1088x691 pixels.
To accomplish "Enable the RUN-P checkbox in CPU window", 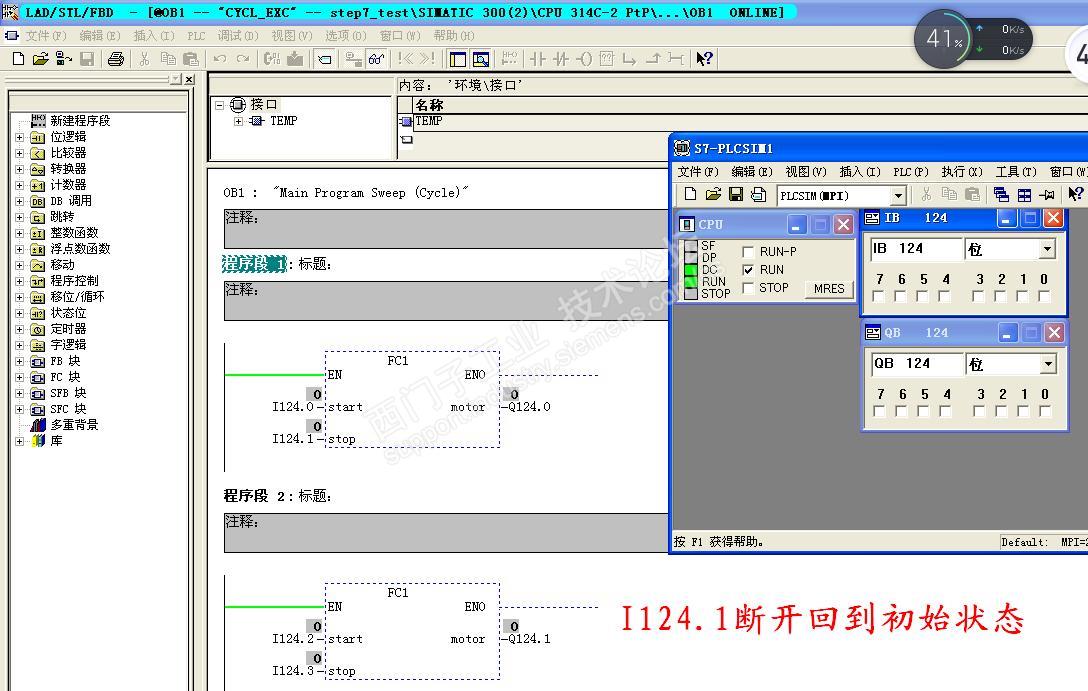I will pyautogui.click(x=748, y=252).
